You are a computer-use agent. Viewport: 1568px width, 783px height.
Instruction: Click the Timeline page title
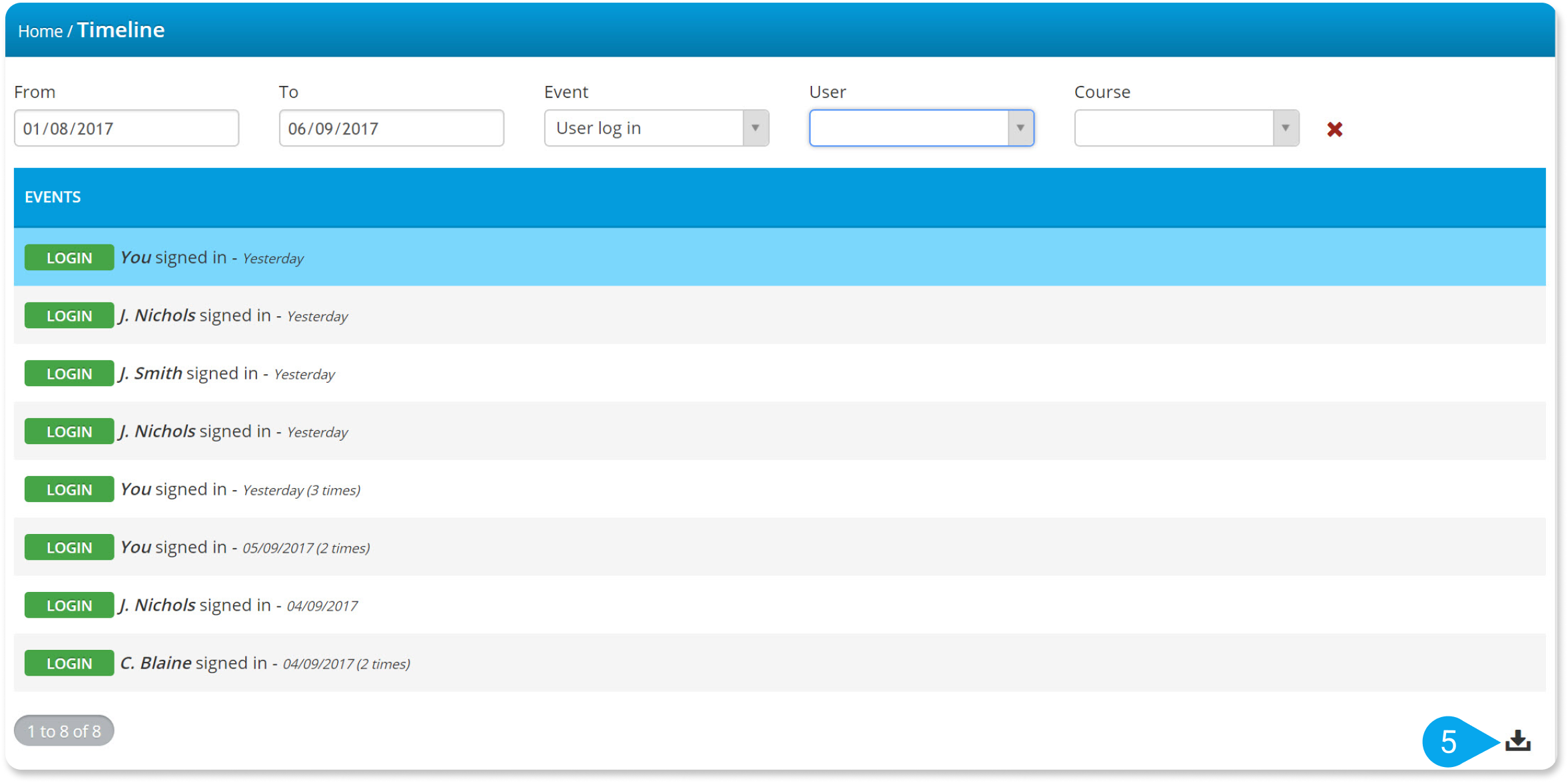[121, 30]
